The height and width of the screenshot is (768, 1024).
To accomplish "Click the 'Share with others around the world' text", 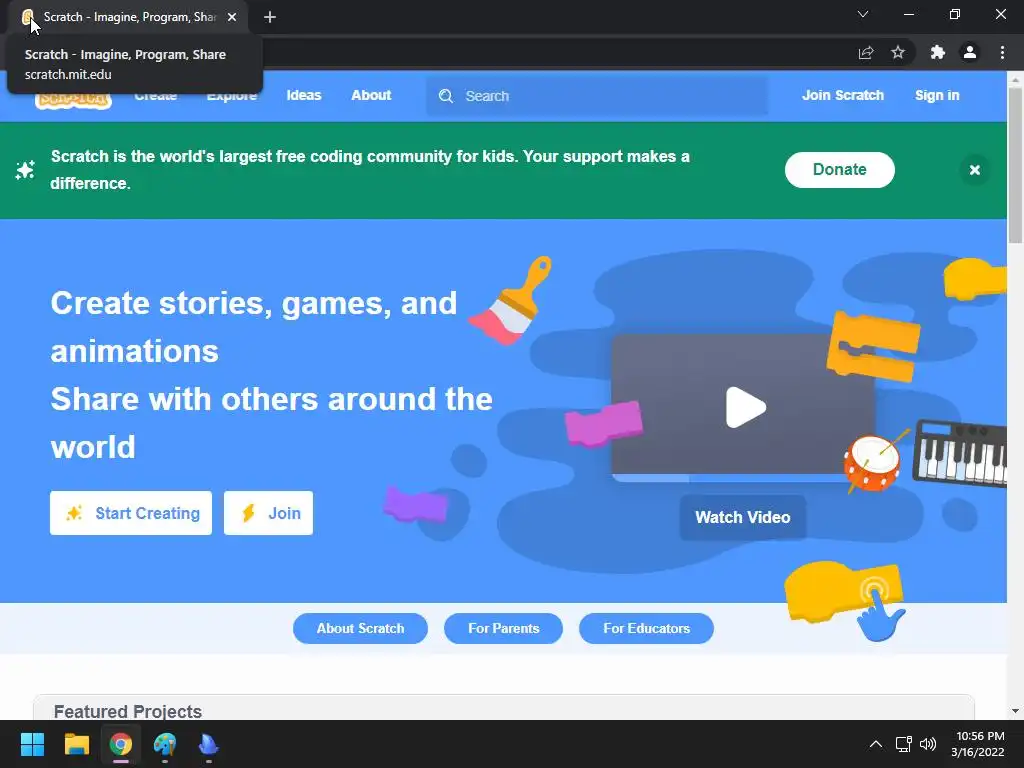I will pos(272,423).
